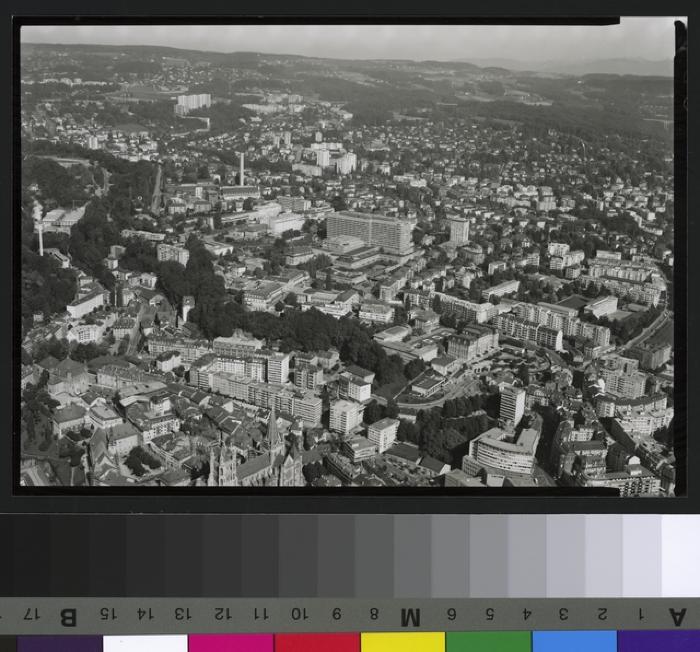
Task: Click the light blue color patch
Action: click(x=575, y=641)
